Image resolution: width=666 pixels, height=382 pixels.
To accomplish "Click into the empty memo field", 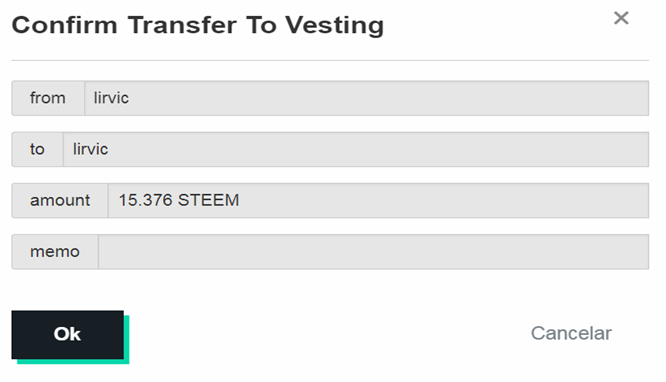I will [x=373, y=252].
